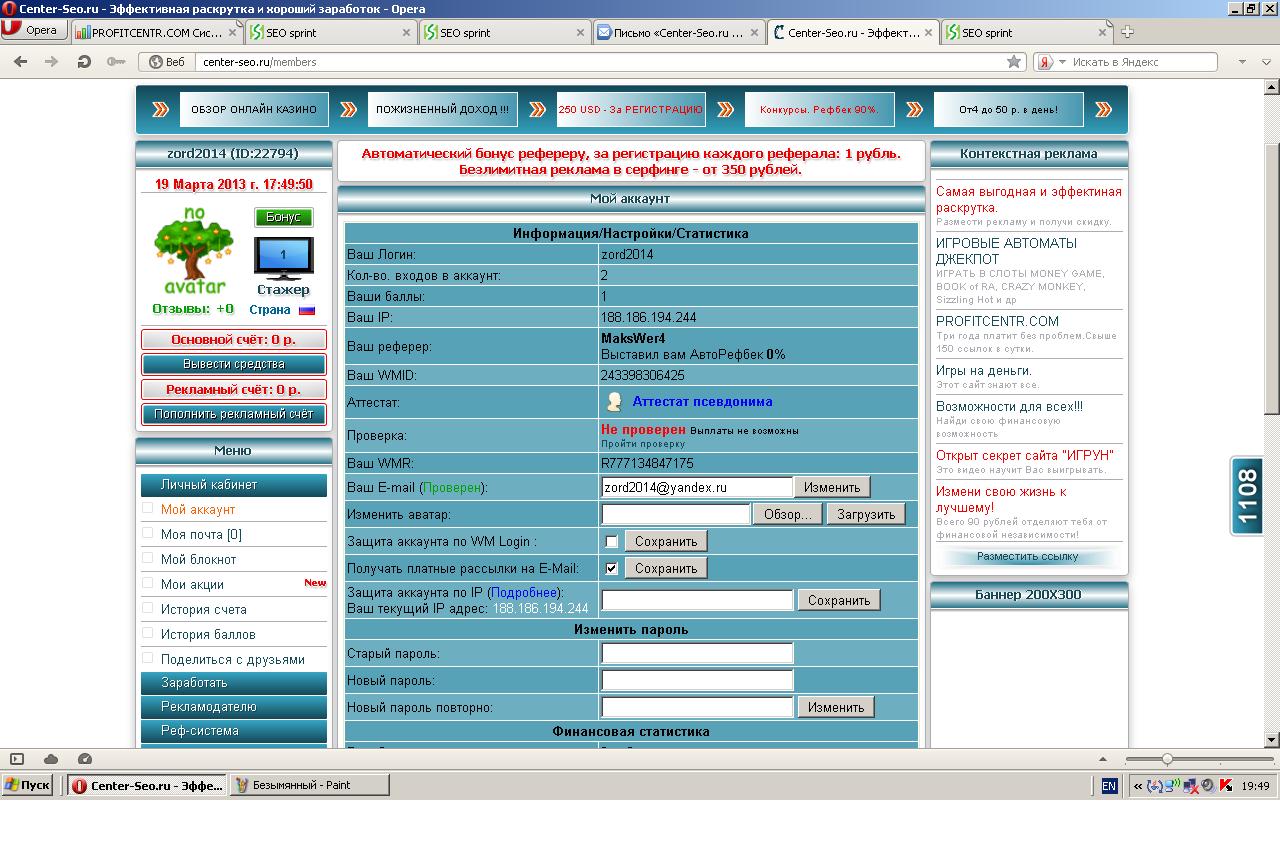Click the EN language indicator
Viewport: 1280px width, 860px height.
[x=1109, y=786]
